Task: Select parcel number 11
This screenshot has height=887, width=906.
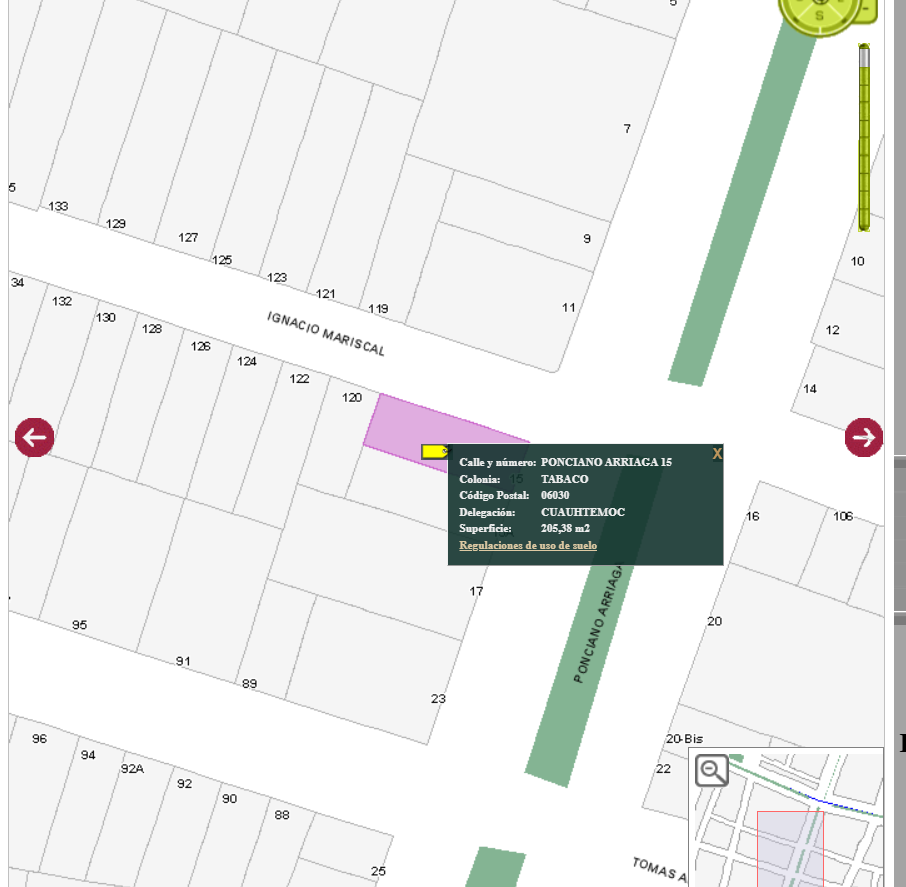Action: pyautogui.click(x=569, y=307)
